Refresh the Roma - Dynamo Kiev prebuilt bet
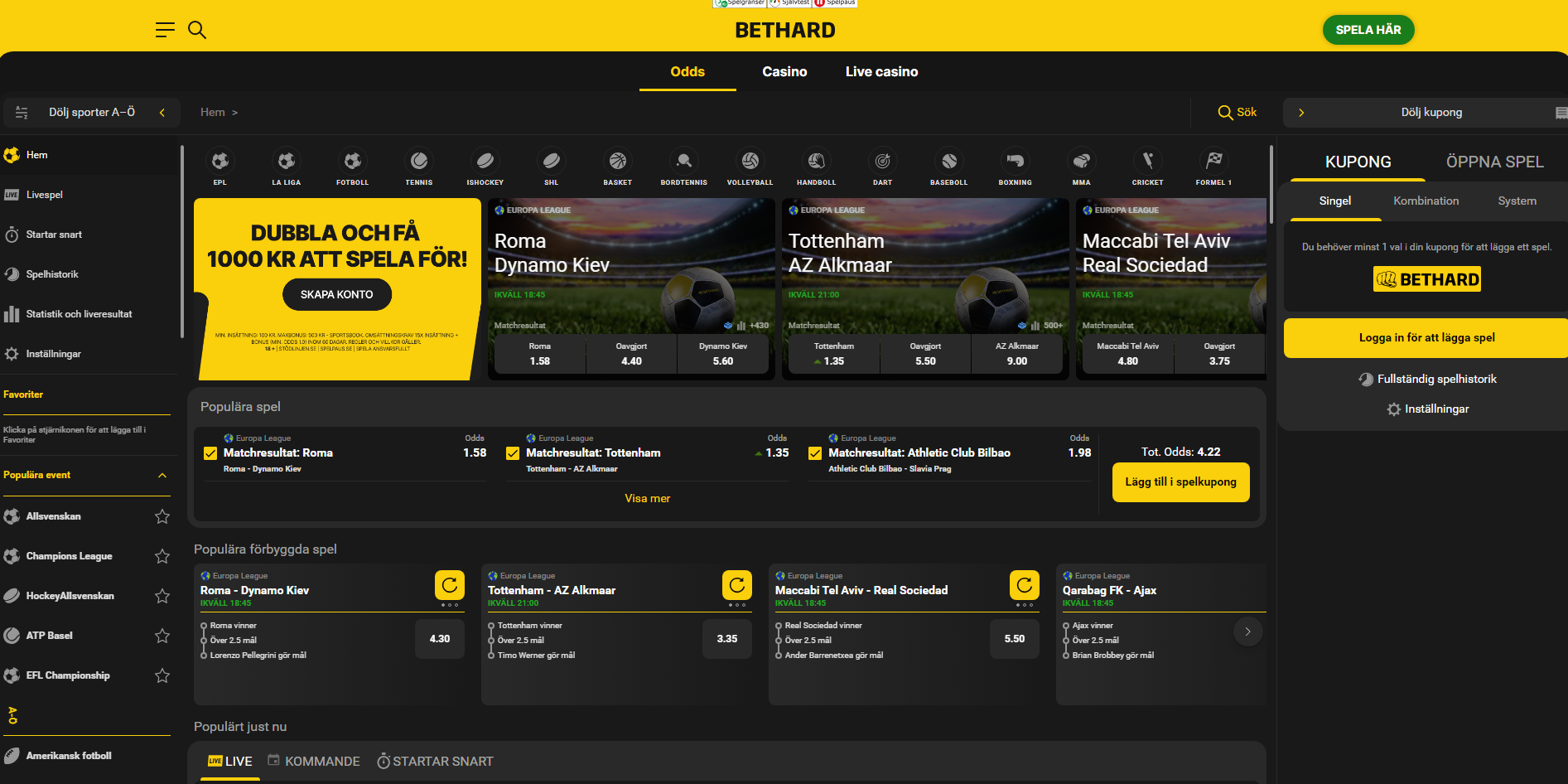The width and height of the screenshot is (1568, 784). coord(450,585)
